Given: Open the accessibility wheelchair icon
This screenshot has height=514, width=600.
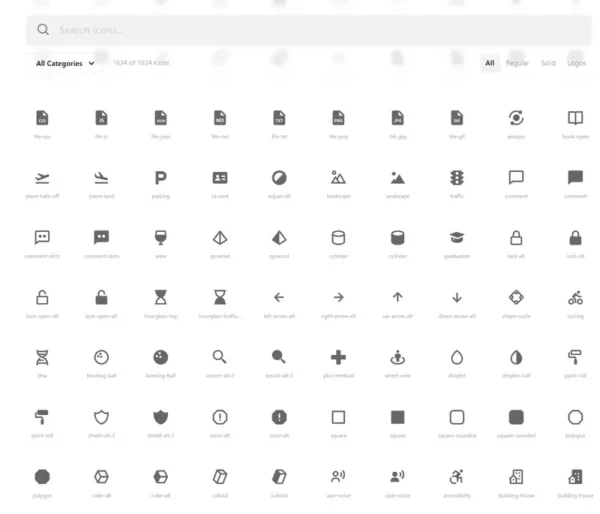Looking at the screenshot, I should 457,477.
